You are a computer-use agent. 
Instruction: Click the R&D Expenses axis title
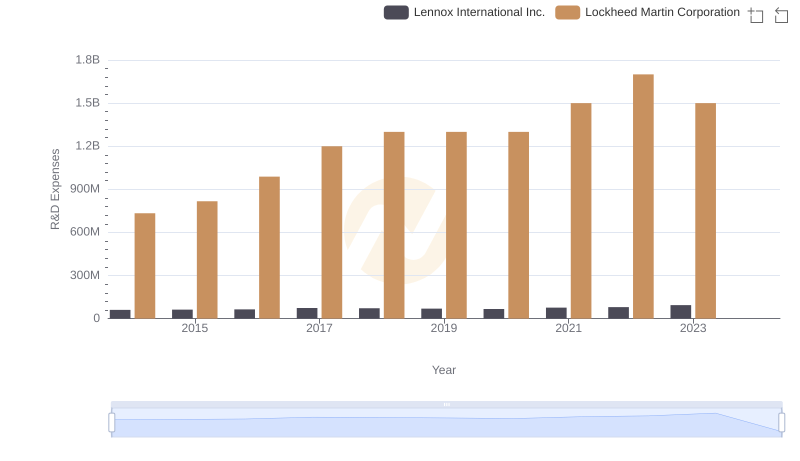tap(55, 189)
